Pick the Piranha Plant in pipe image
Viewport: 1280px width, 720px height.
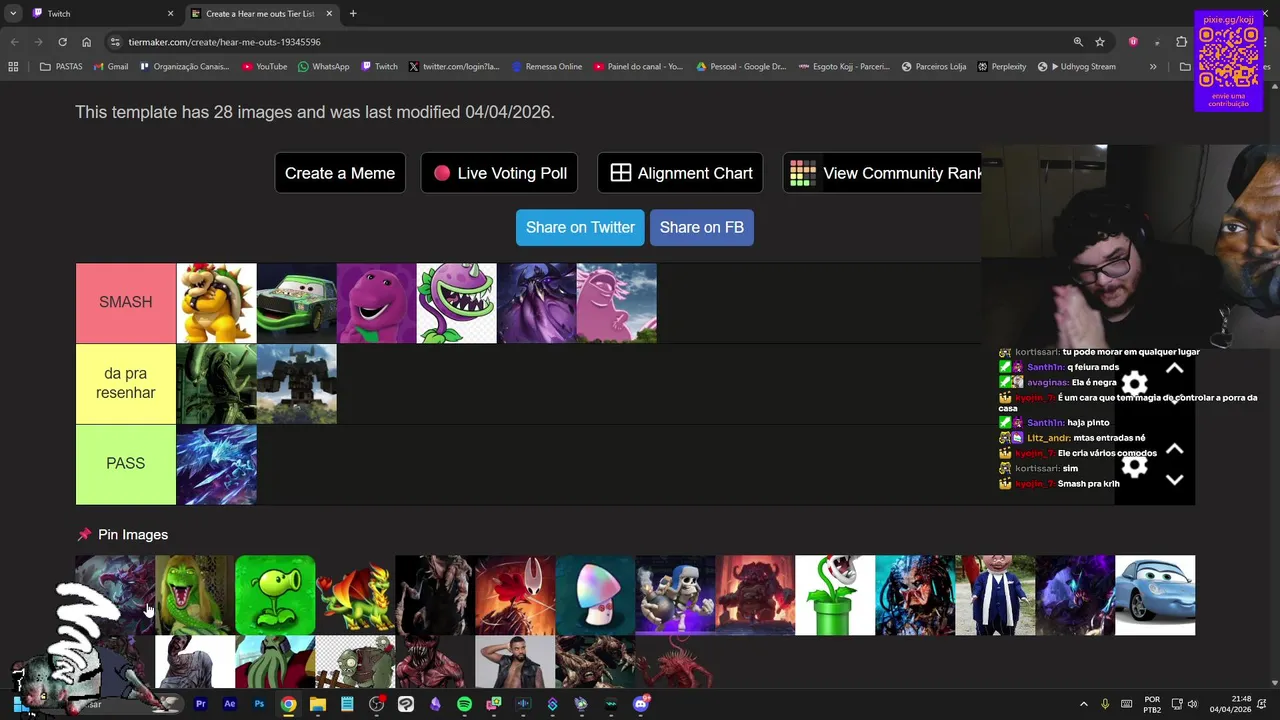(x=835, y=595)
